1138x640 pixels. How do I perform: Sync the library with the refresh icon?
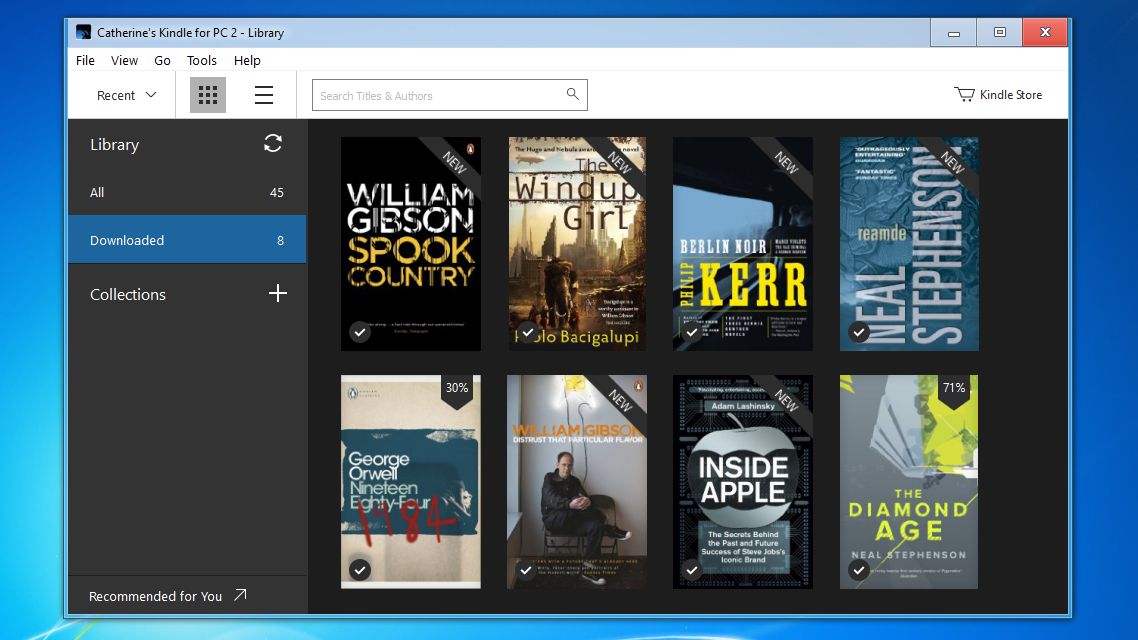(x=272, y=143)
